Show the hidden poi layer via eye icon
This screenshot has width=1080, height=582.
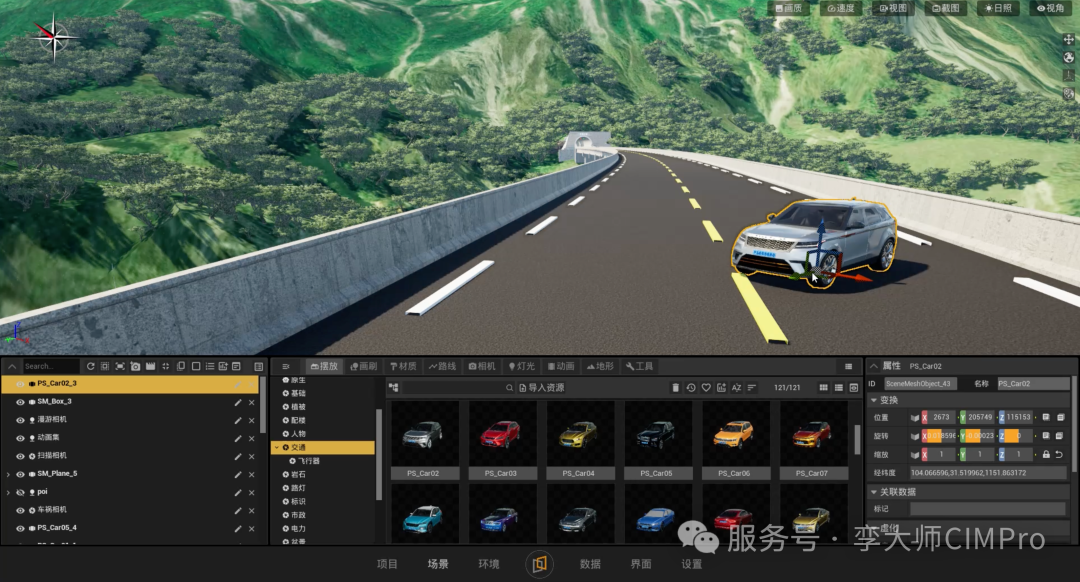click(20, 492)
